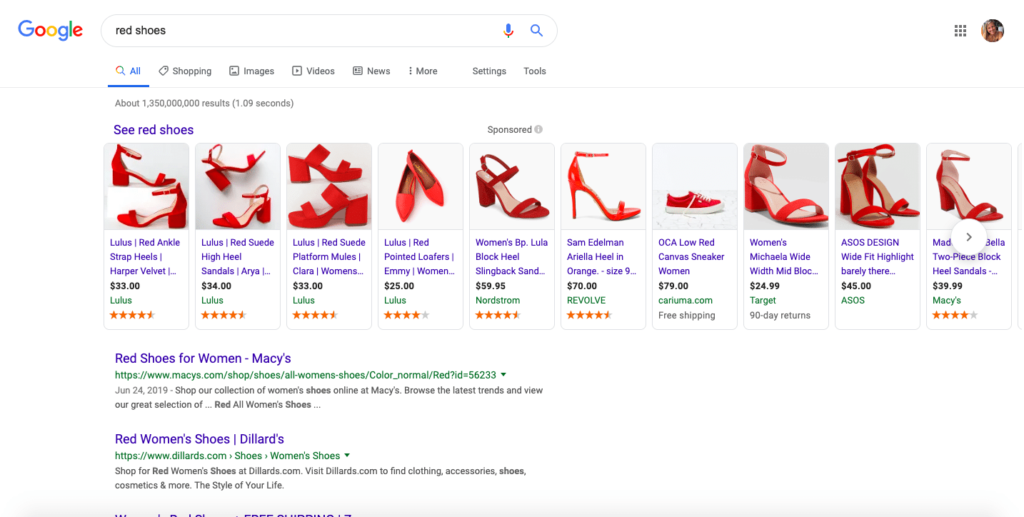Click the Sponsored info icon
1024x517 pixels.
tap(538, 130)
